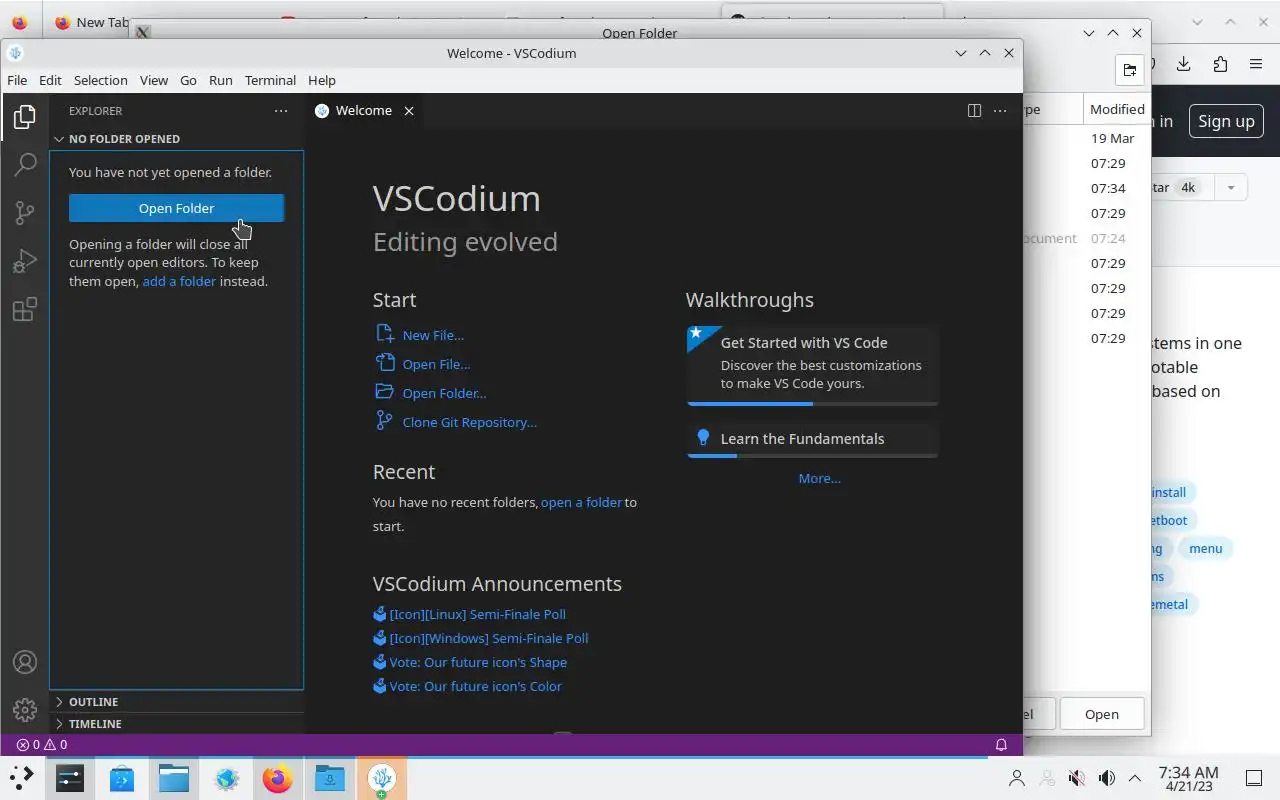Open the Run and Debug view
1280x800 pixels.
tap(25, 261)
